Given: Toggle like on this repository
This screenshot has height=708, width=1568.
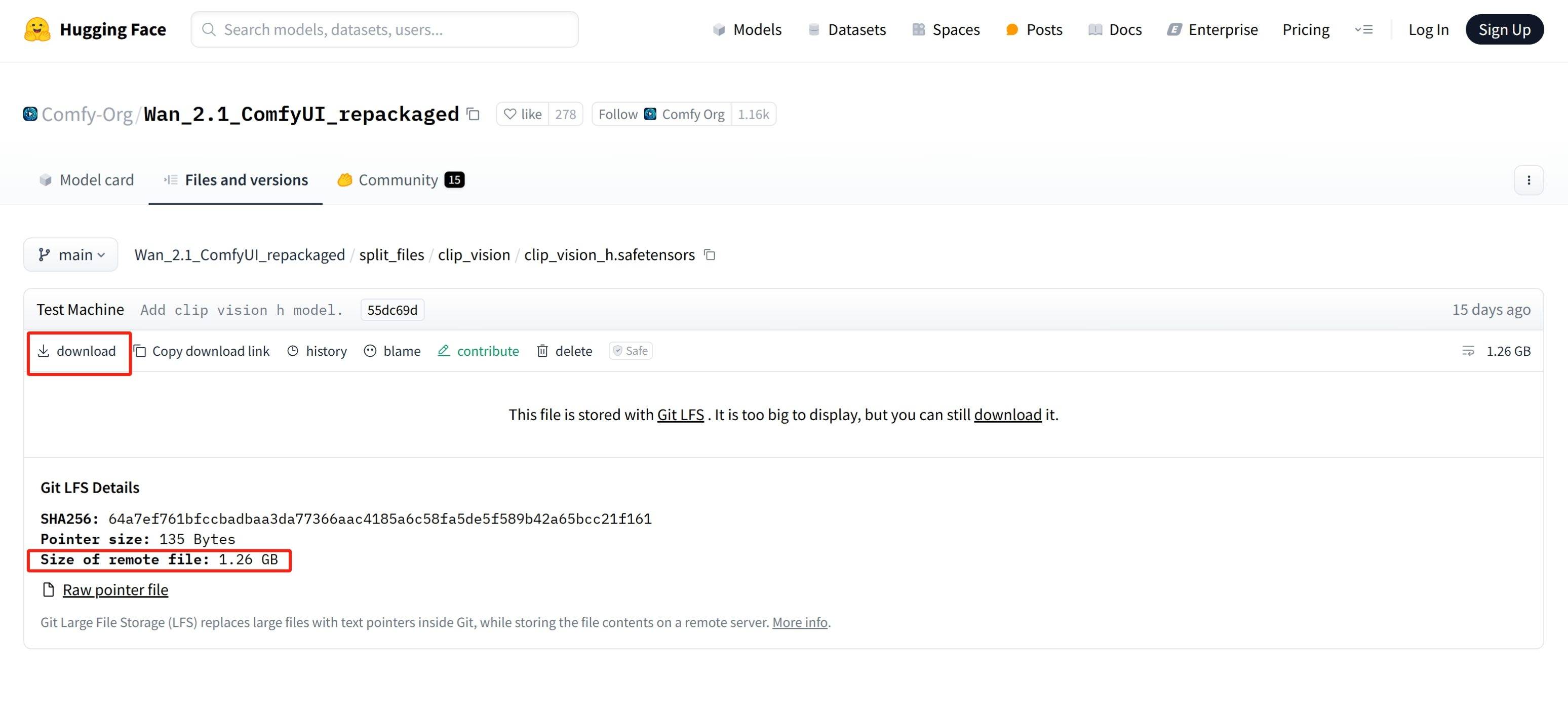Looking at the screenshot, I should tap(523, 114).
